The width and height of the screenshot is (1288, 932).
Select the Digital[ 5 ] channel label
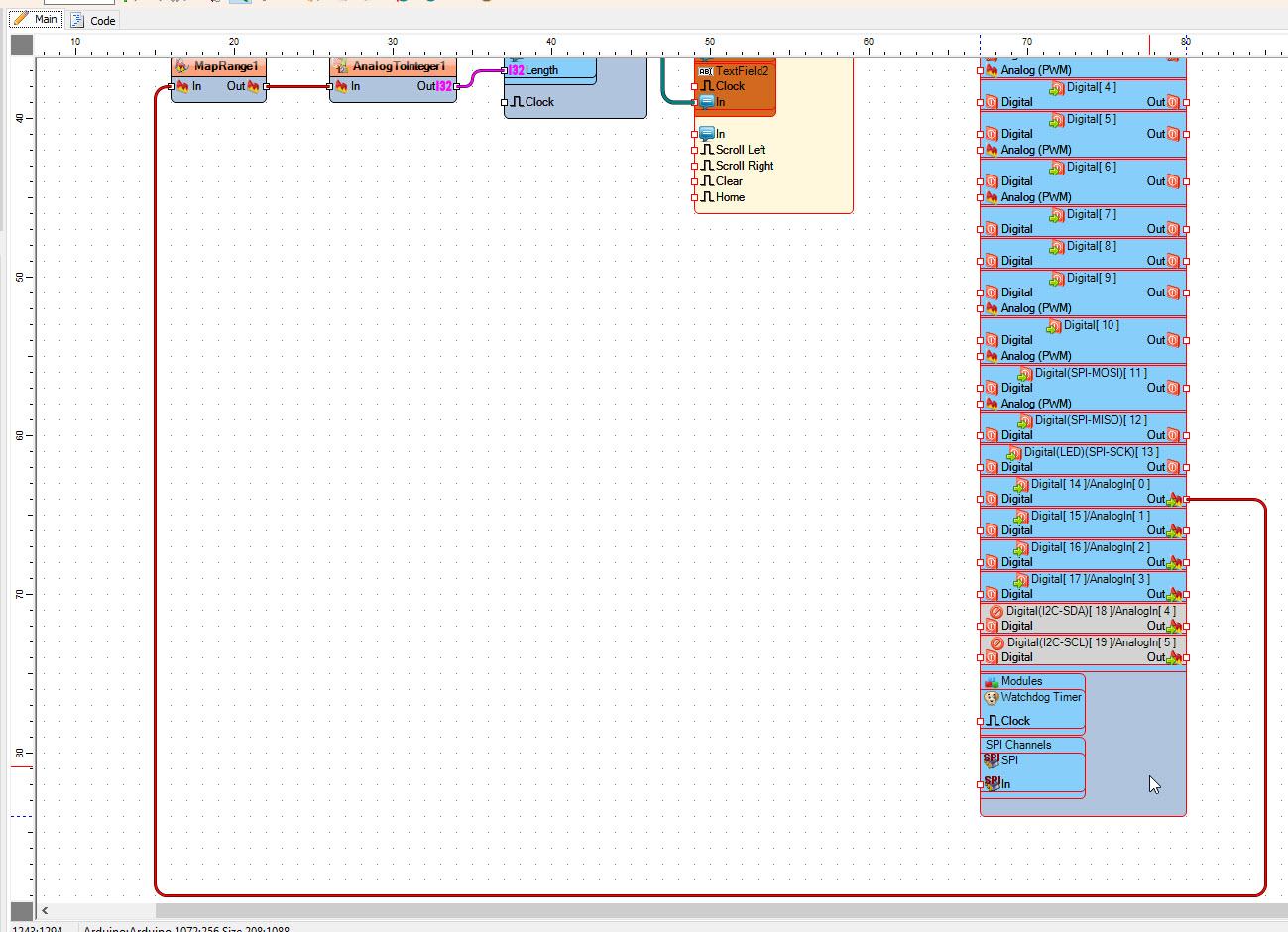tap(1091, 119)
